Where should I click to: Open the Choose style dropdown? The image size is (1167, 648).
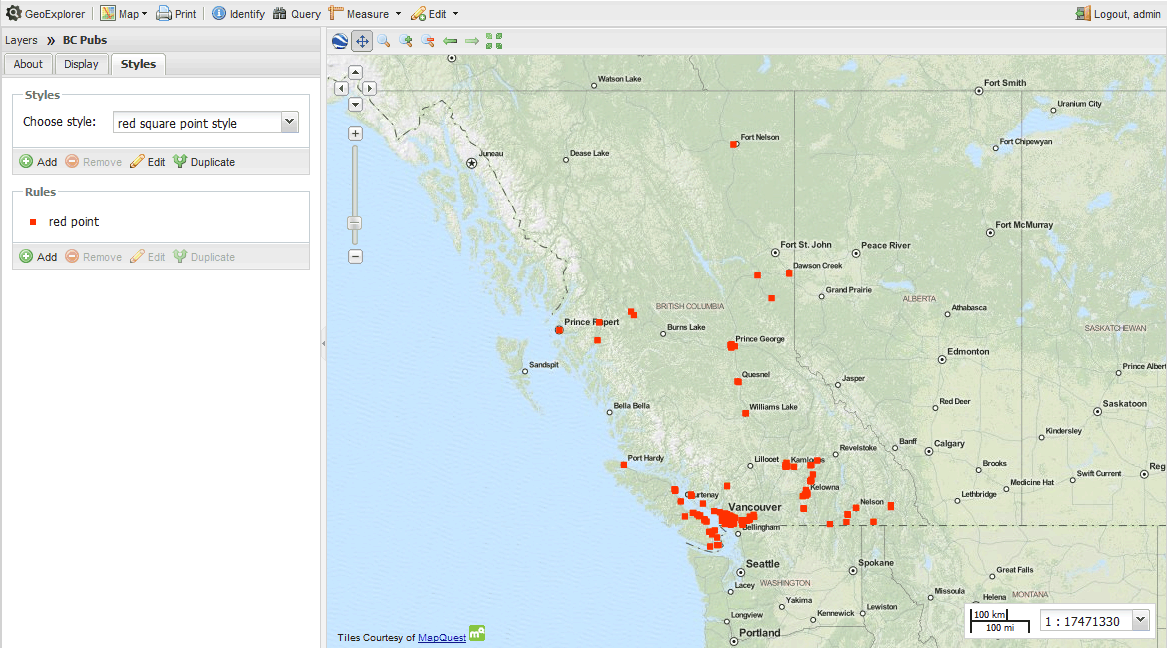click(289, 122)
